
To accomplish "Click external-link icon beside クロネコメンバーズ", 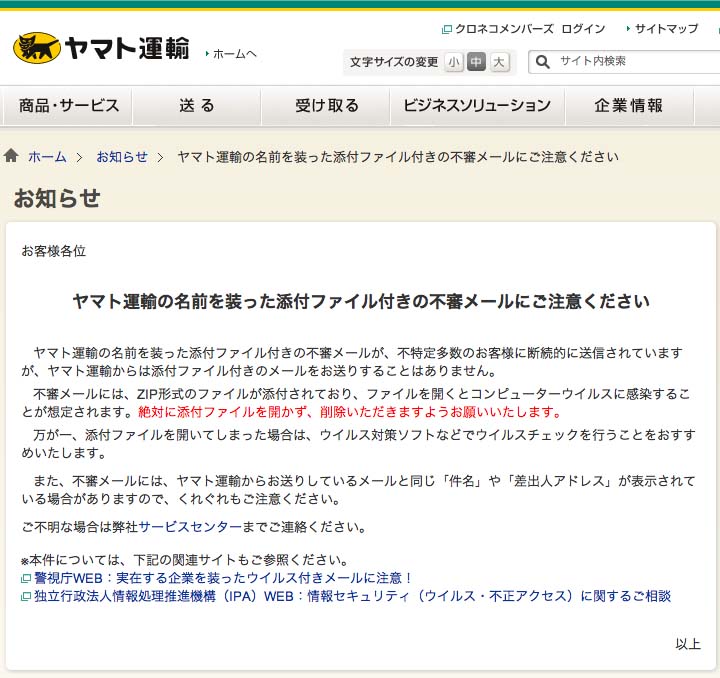I will [446, 29].
